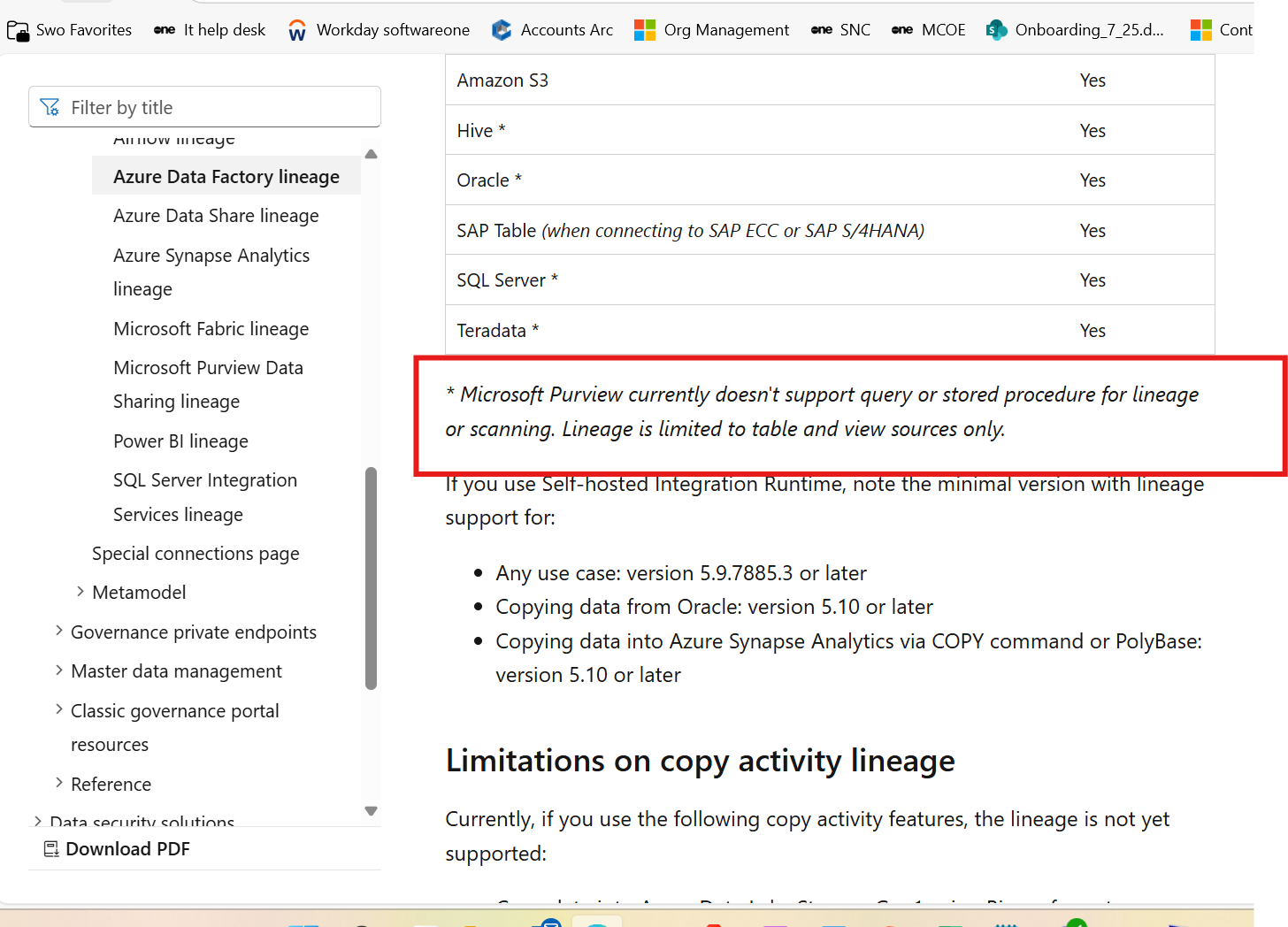Open SNC bookmark
This screenshot has width=1288, height=927.
(840, 30)
